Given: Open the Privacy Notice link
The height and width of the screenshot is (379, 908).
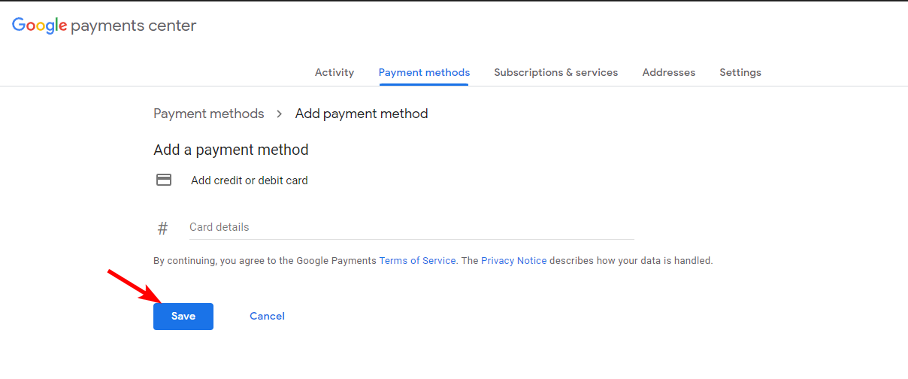Looking at the screenshot, I should 514,261.
